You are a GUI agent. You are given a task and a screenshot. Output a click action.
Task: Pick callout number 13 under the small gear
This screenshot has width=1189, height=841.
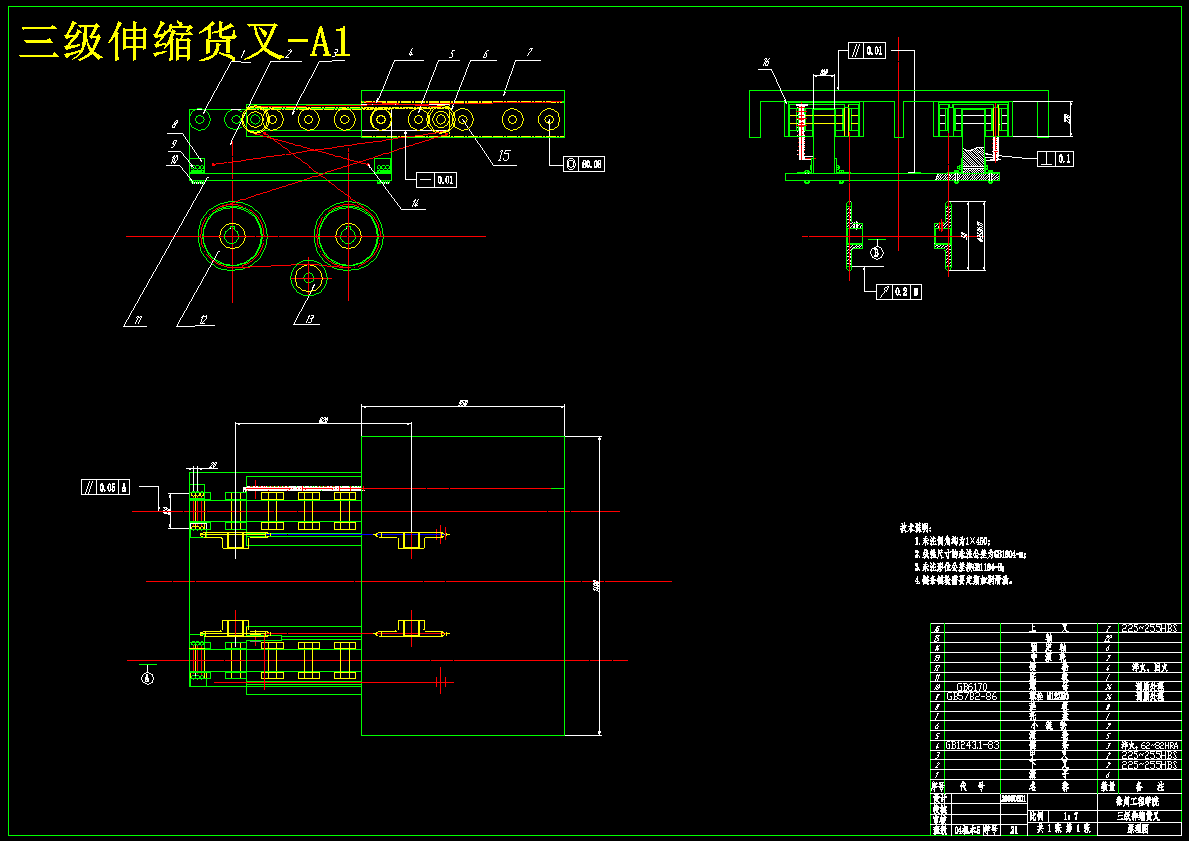[309, 320]
